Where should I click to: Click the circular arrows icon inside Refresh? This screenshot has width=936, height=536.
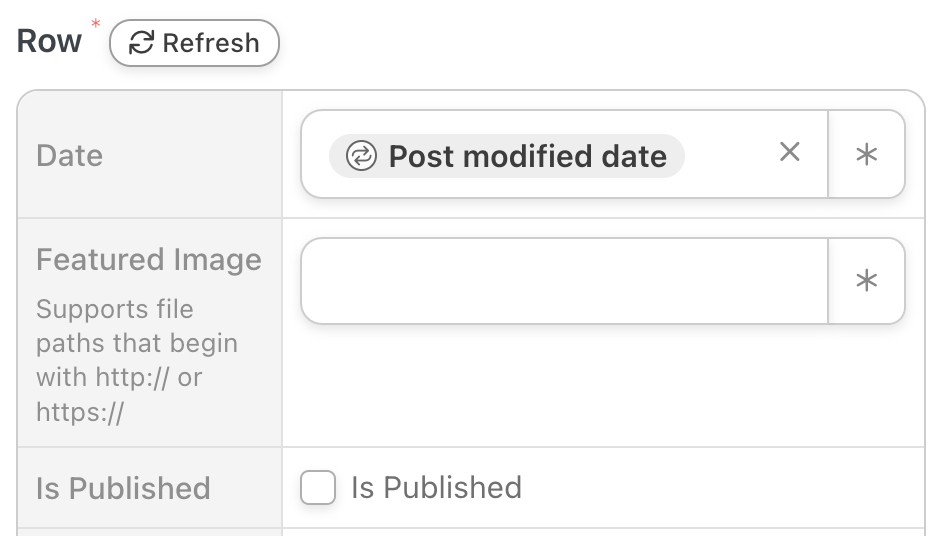pyautogui.click(x=142, y=43)
